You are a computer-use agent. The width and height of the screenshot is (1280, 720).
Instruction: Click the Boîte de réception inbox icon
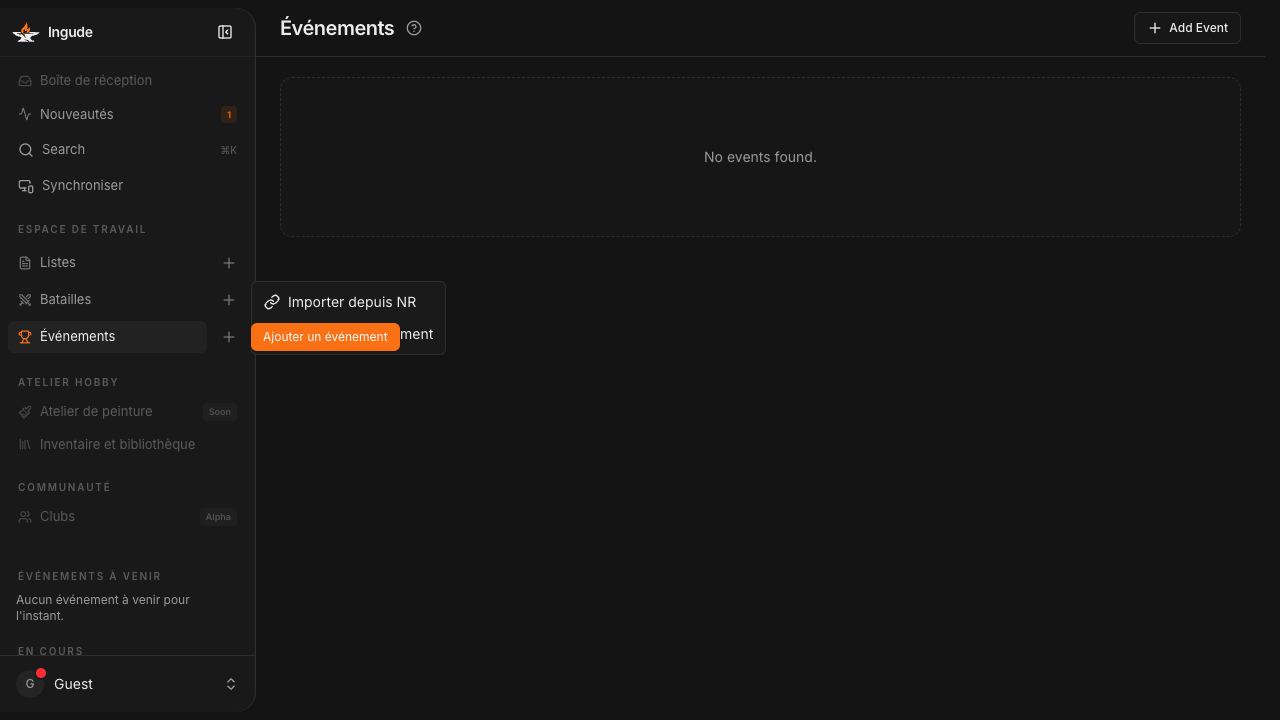pyautogui.click(x=25, y=81)
